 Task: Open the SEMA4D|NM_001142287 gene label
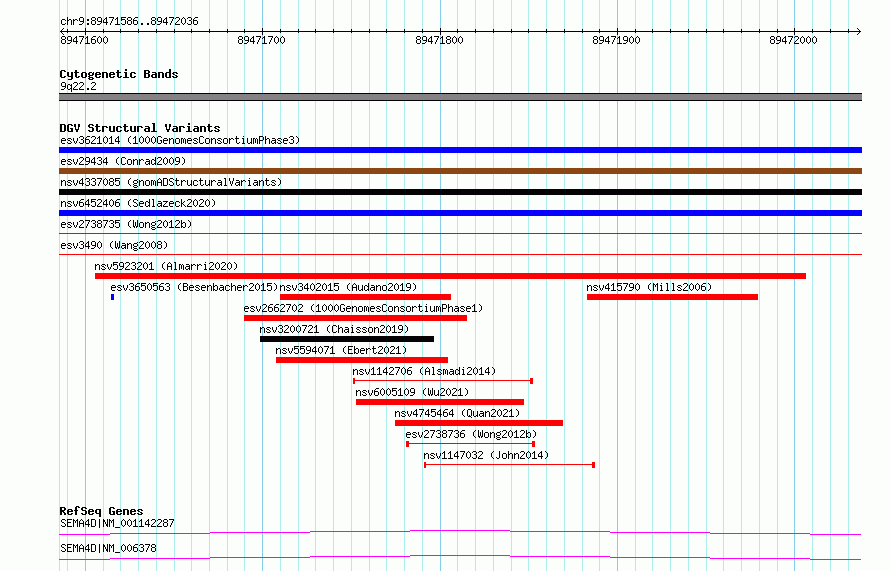pyautogui.click(x=117, y=523)
